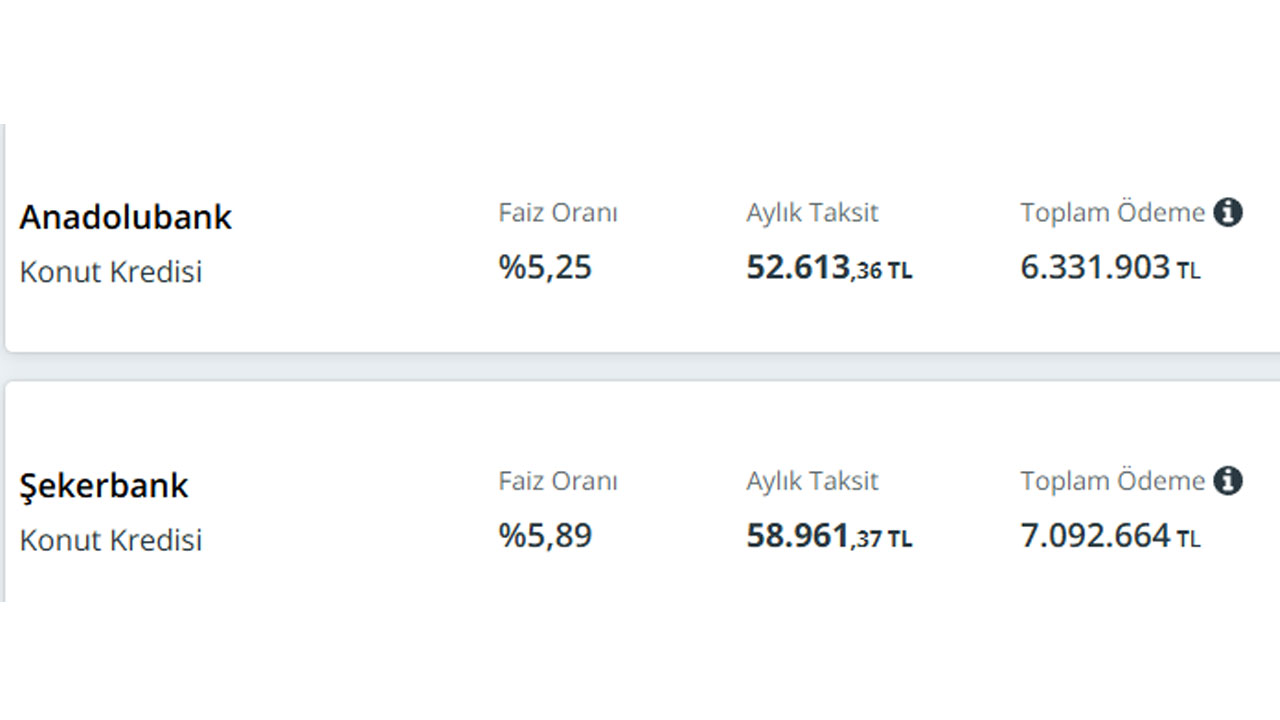Select Konut Kredisi under Şekerbank
This screenshot has width=1280, height=720.
pos(111,540)
